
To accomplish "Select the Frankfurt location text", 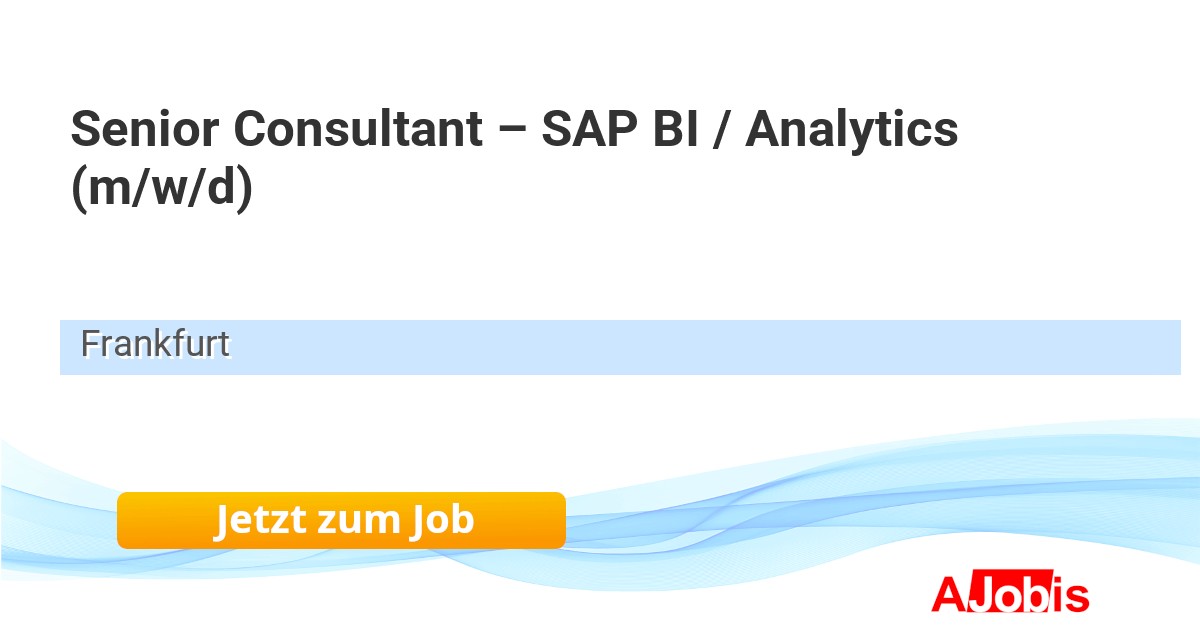I will pyautogui.click(x=155, y=344).
